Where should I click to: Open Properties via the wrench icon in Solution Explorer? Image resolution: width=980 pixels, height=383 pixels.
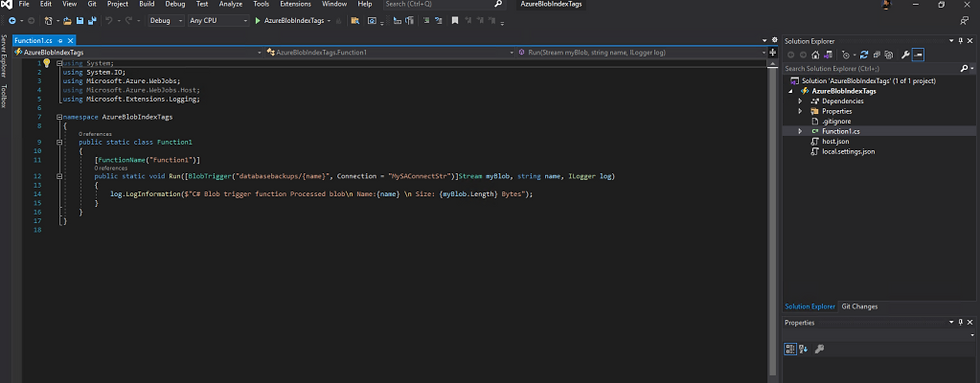pyautogui.click(x=905, y=55)
